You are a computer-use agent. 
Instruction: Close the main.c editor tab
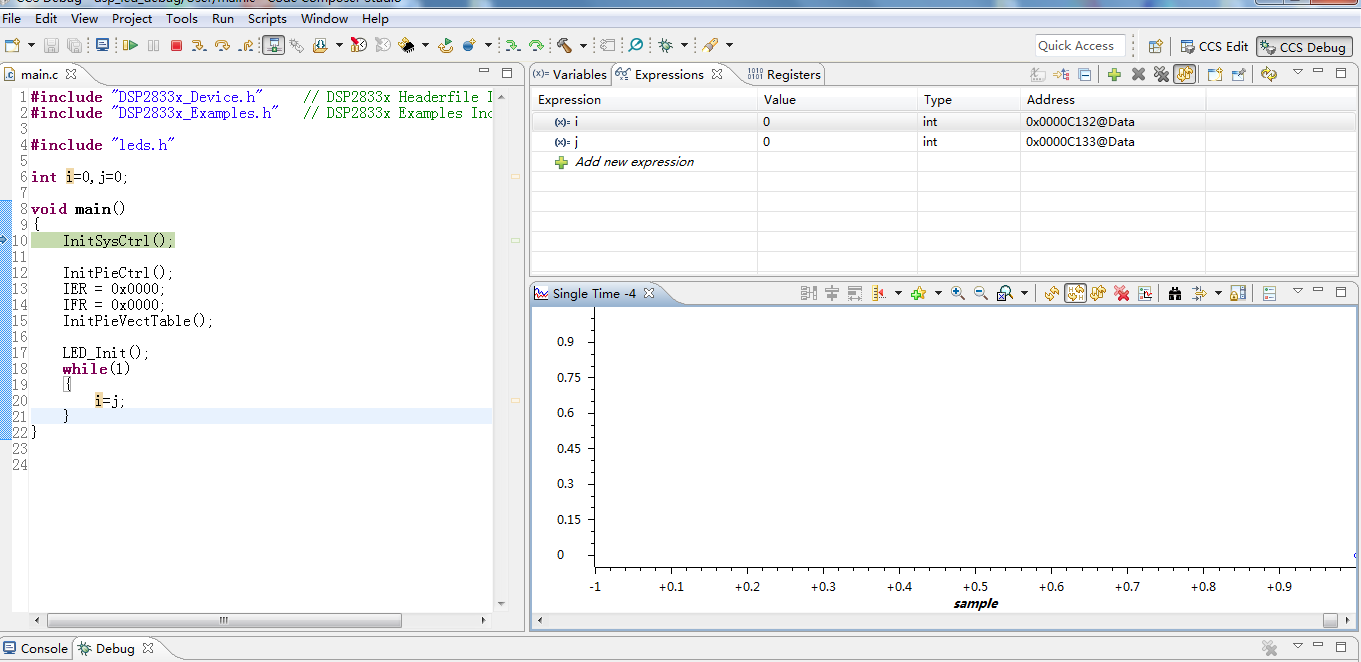click(x=71, y=74)
